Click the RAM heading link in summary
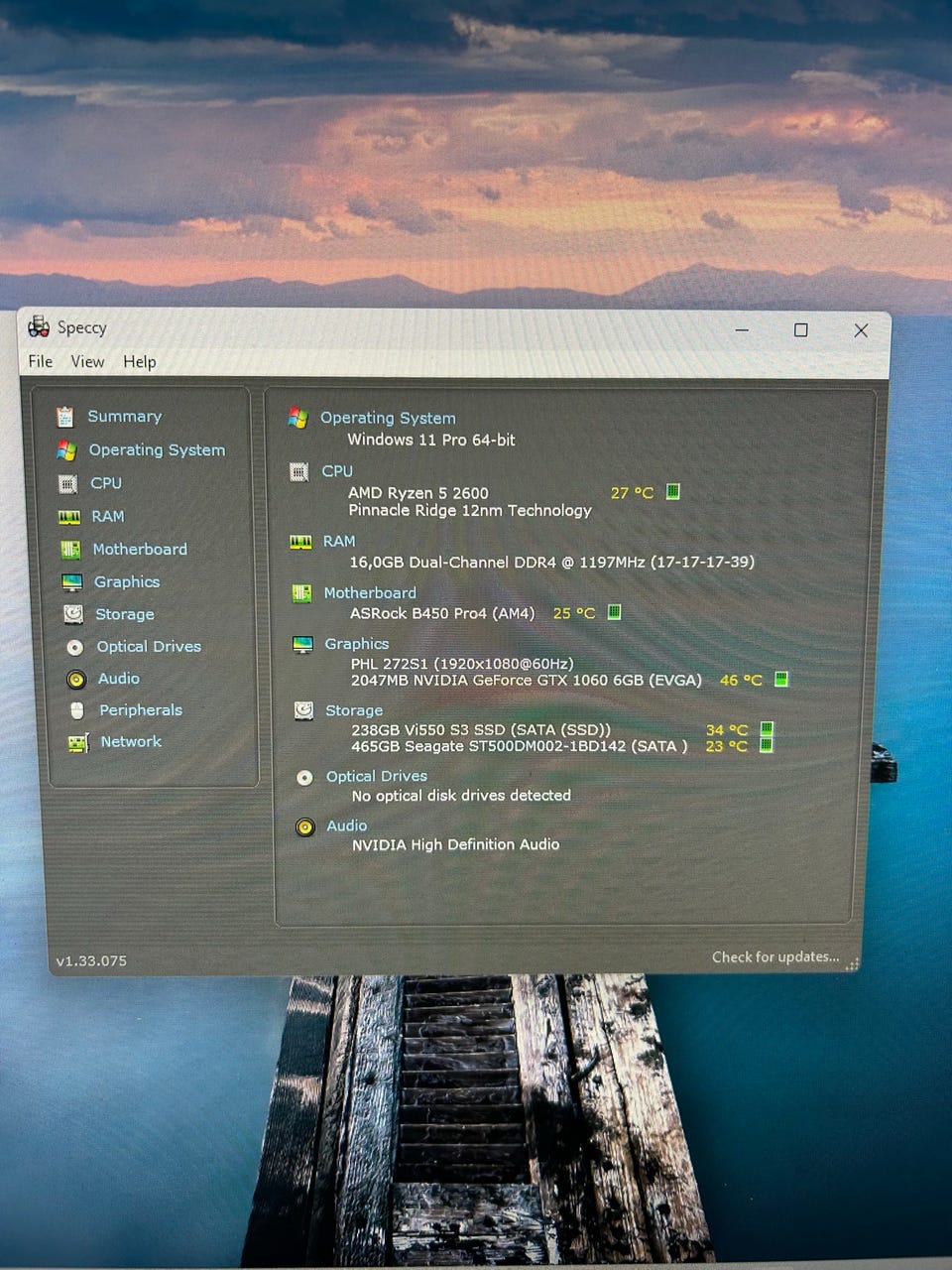 (339, 541)
